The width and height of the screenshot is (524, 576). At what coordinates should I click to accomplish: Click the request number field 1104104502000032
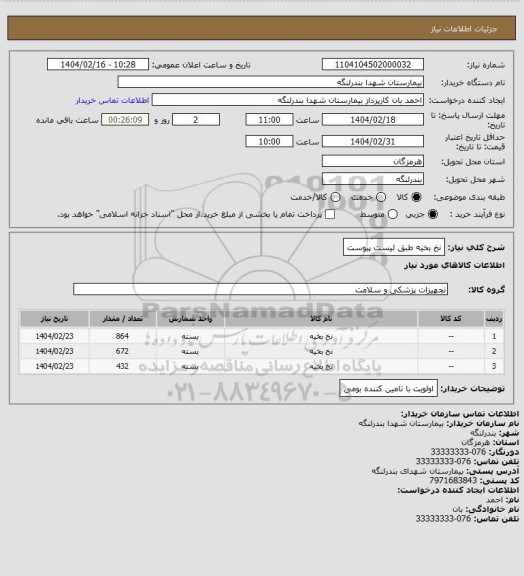click(373, 65)
